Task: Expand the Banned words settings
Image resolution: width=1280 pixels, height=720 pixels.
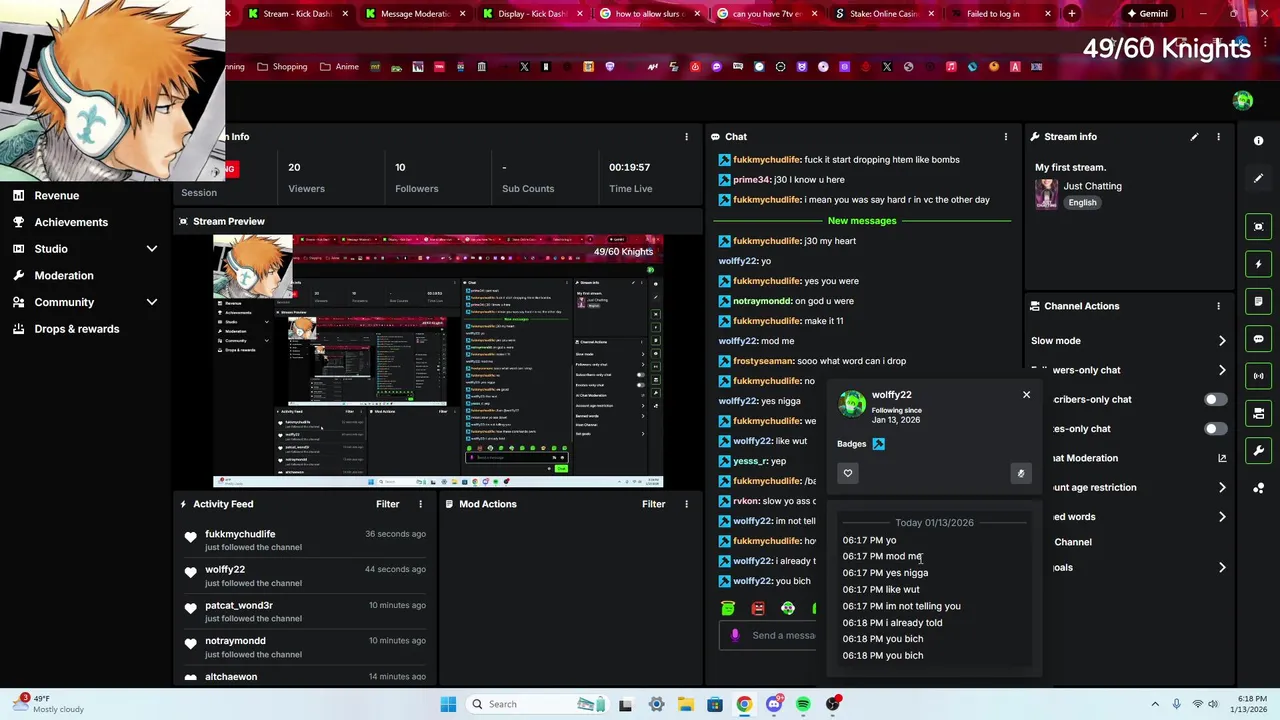Action: pos(1222,517)
